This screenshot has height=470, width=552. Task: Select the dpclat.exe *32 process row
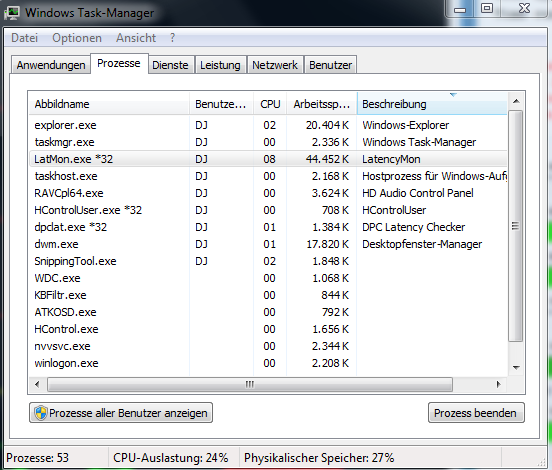268,227
